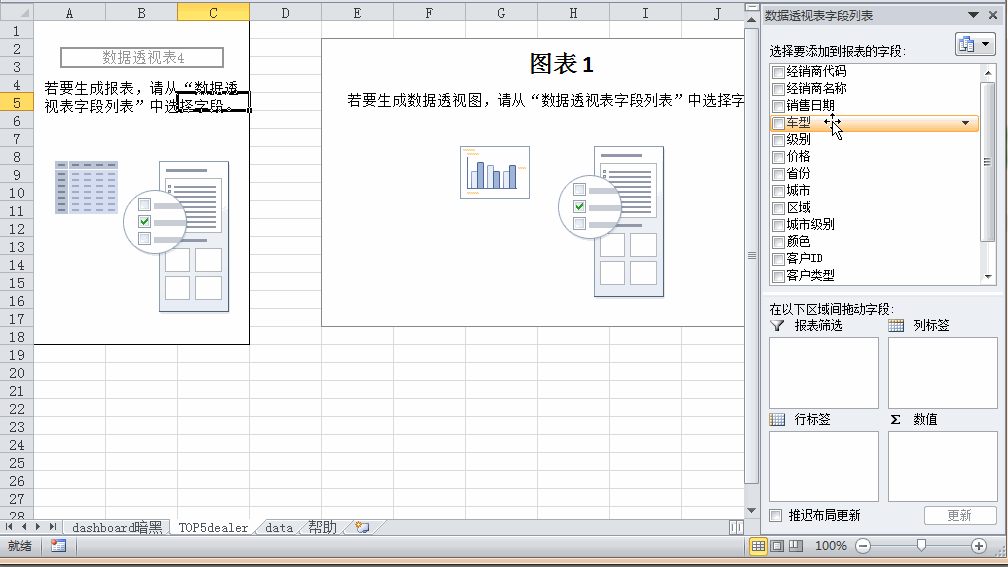Click the 列标签 grid icon
The image size is (1008, 567).
click(x=896, y=326)
